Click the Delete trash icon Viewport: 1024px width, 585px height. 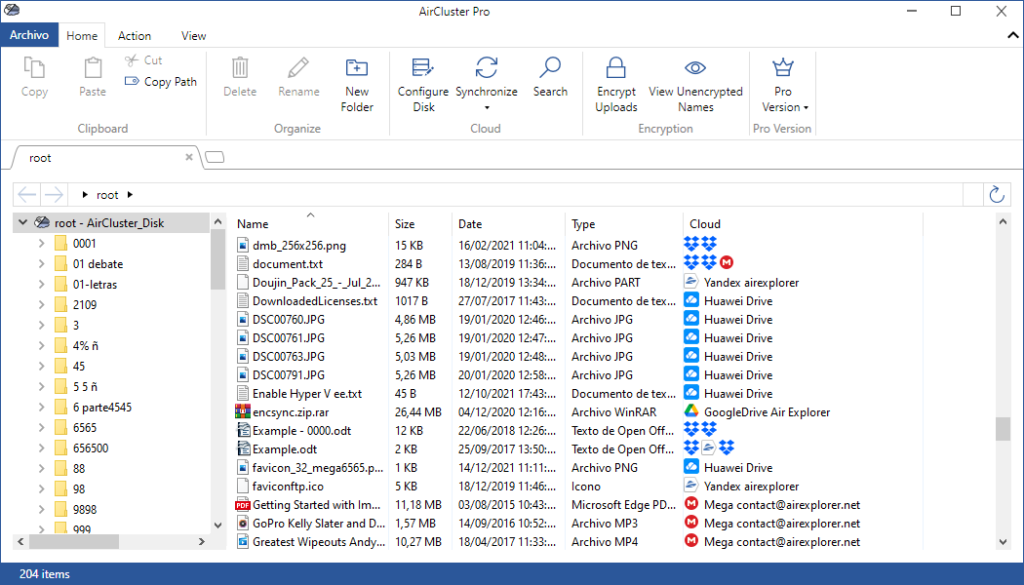point(240,68)
